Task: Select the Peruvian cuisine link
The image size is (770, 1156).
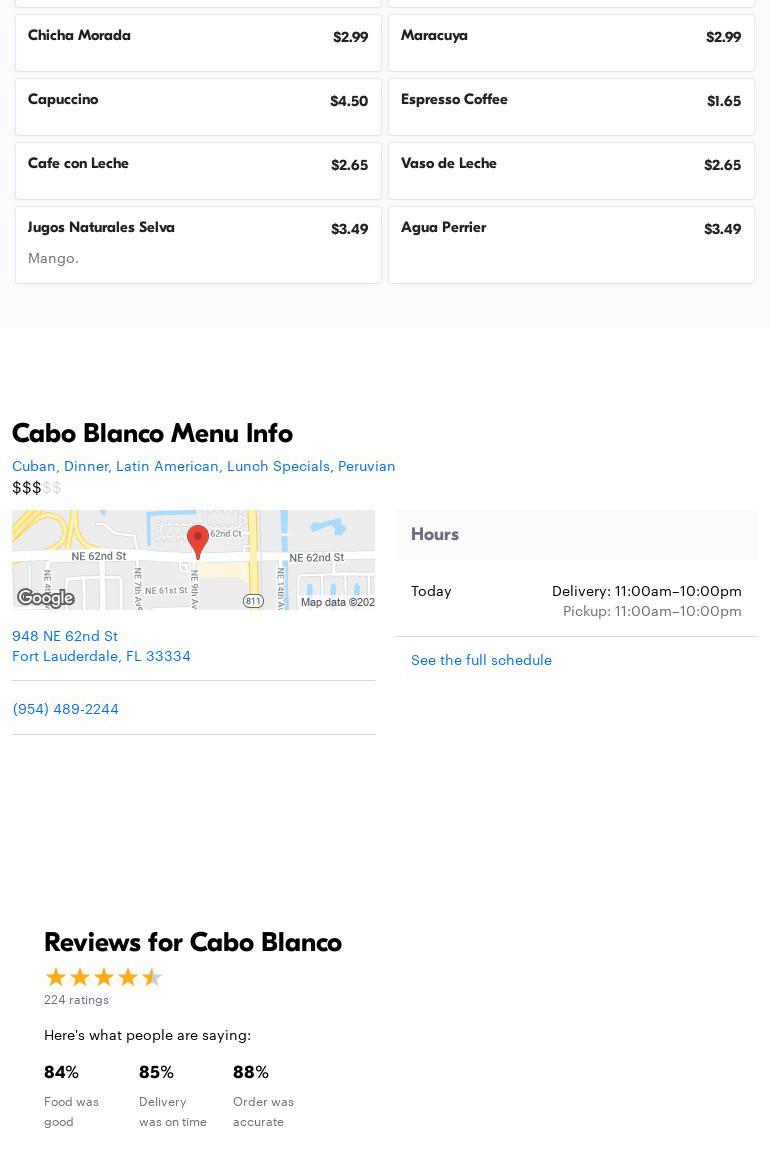Action: click(x=366, y=466)
